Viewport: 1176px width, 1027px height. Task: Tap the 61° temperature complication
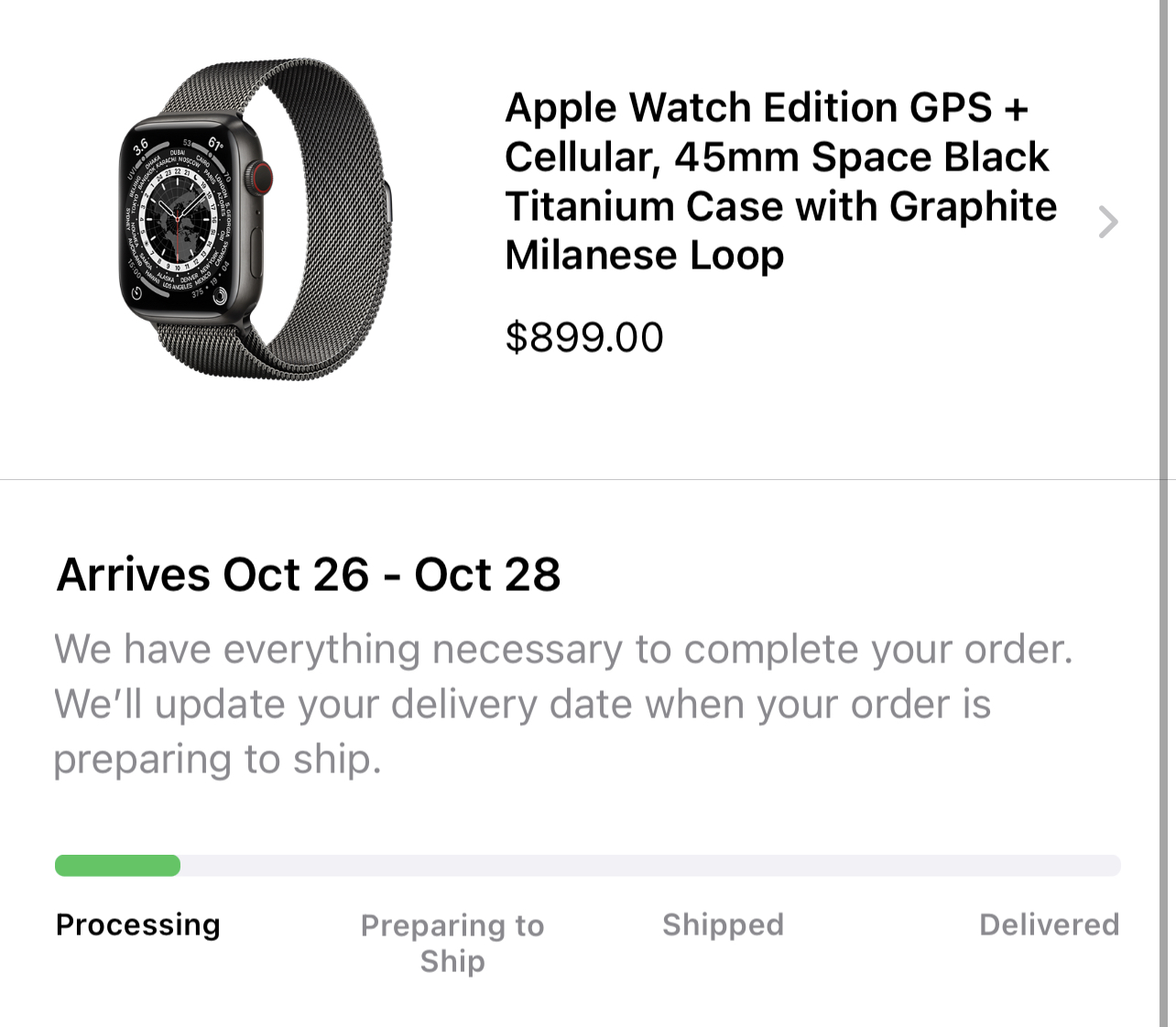point(215,144)
